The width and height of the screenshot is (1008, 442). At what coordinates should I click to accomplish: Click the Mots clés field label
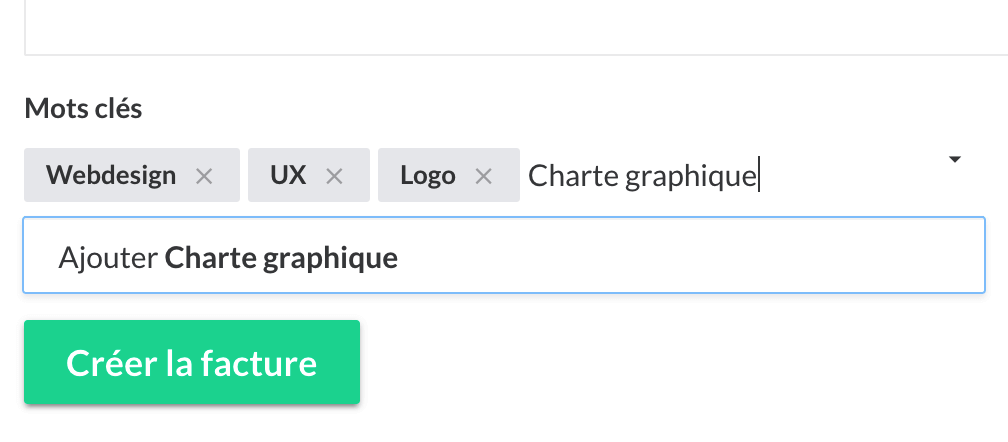click(x=83, y=109)
